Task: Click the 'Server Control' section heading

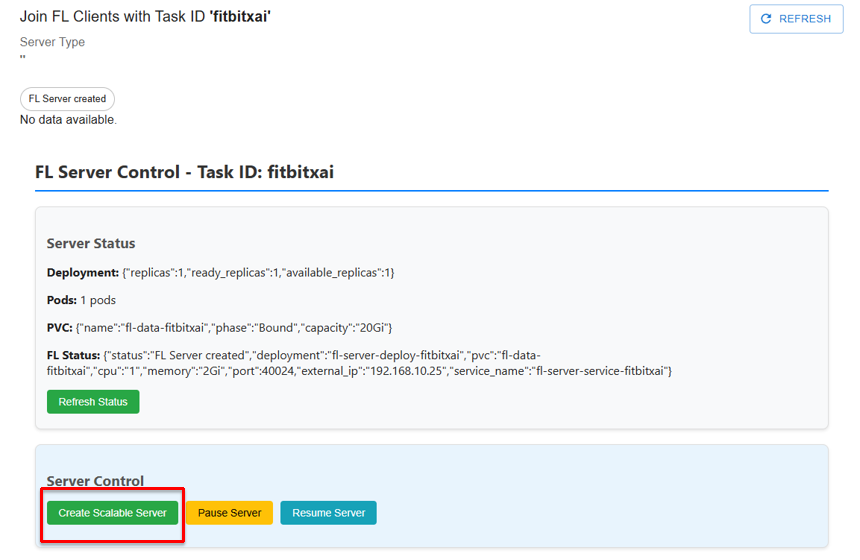Action: [95, 481]
